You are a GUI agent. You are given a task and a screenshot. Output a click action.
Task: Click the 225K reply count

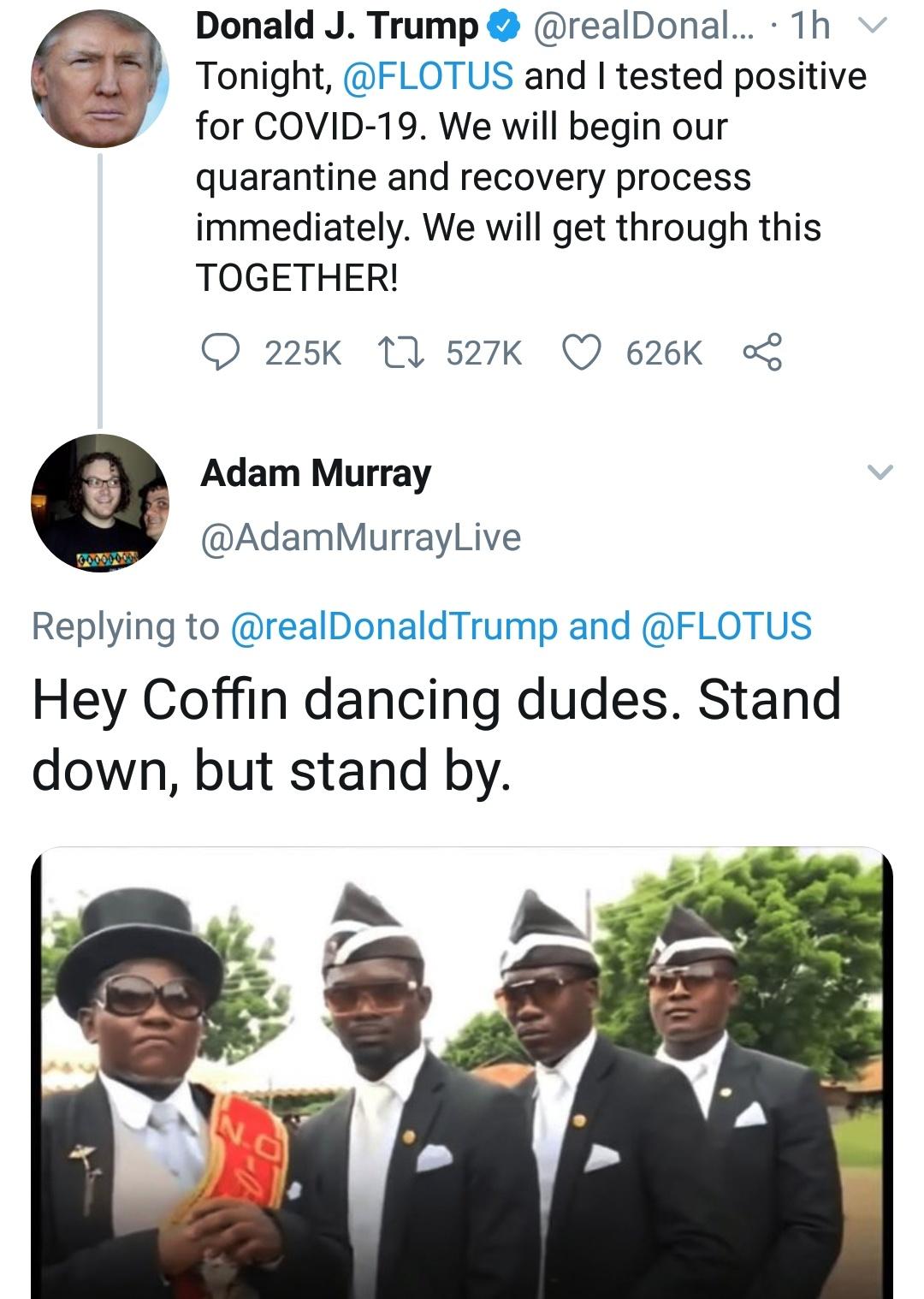[x=303, y=353]
